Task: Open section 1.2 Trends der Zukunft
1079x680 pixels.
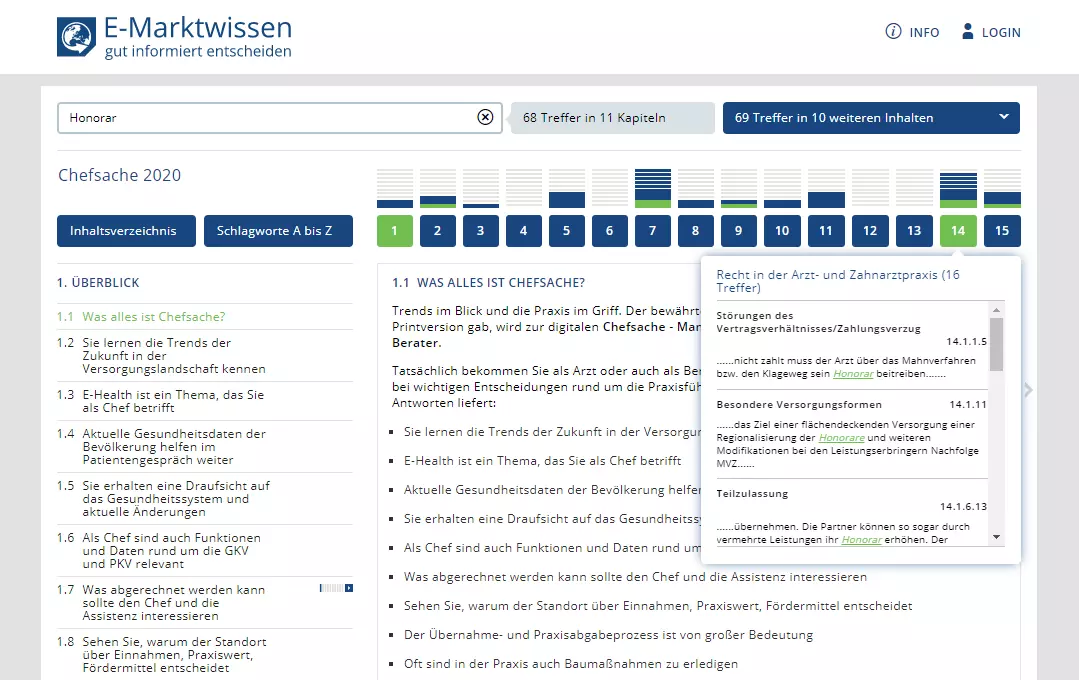Action: point(173,356)
